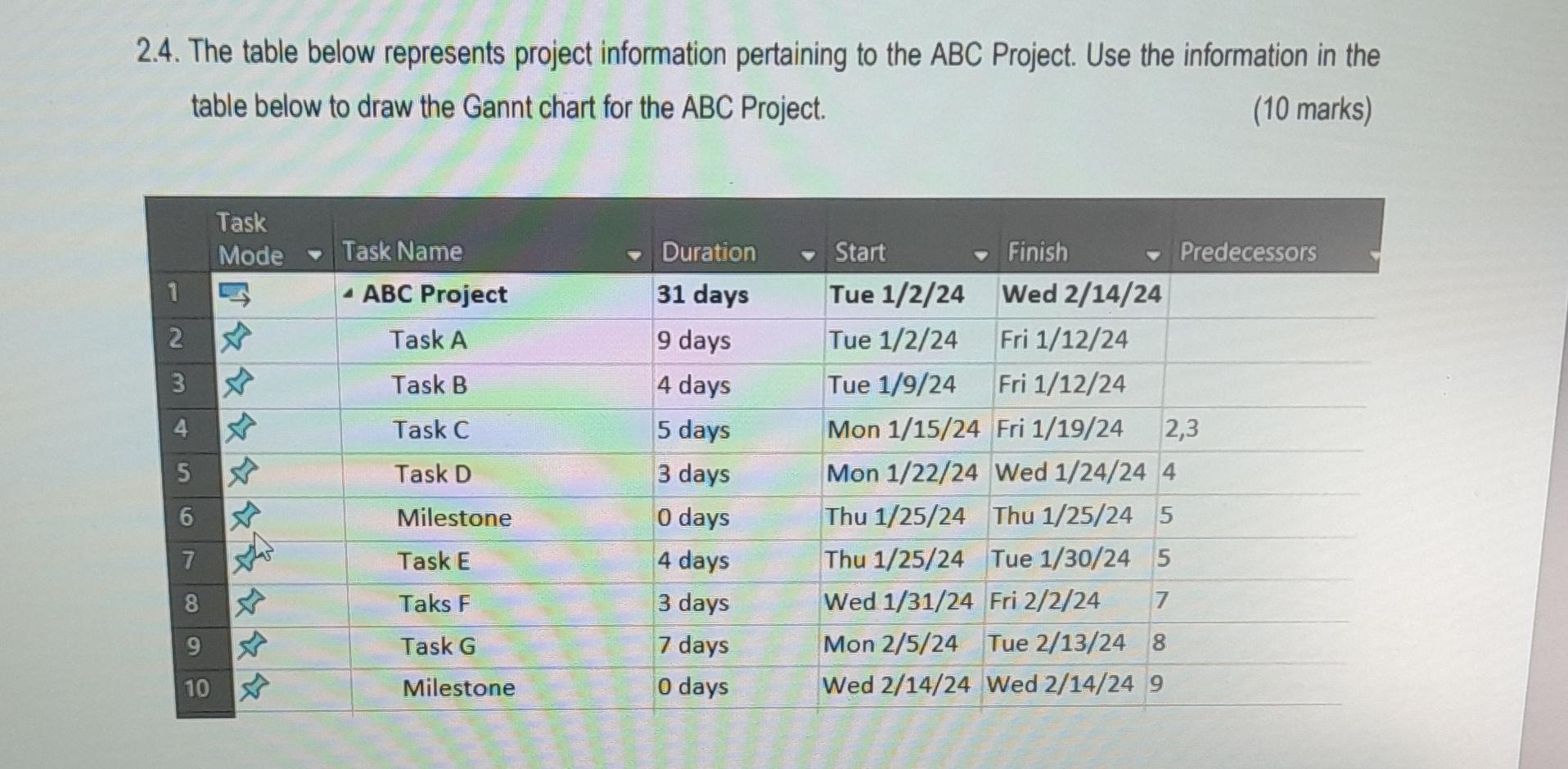Screen dimensions: 1568x769
Task: Select the pin icon on row 10 Milestone
Action: (x=254, y=687)
